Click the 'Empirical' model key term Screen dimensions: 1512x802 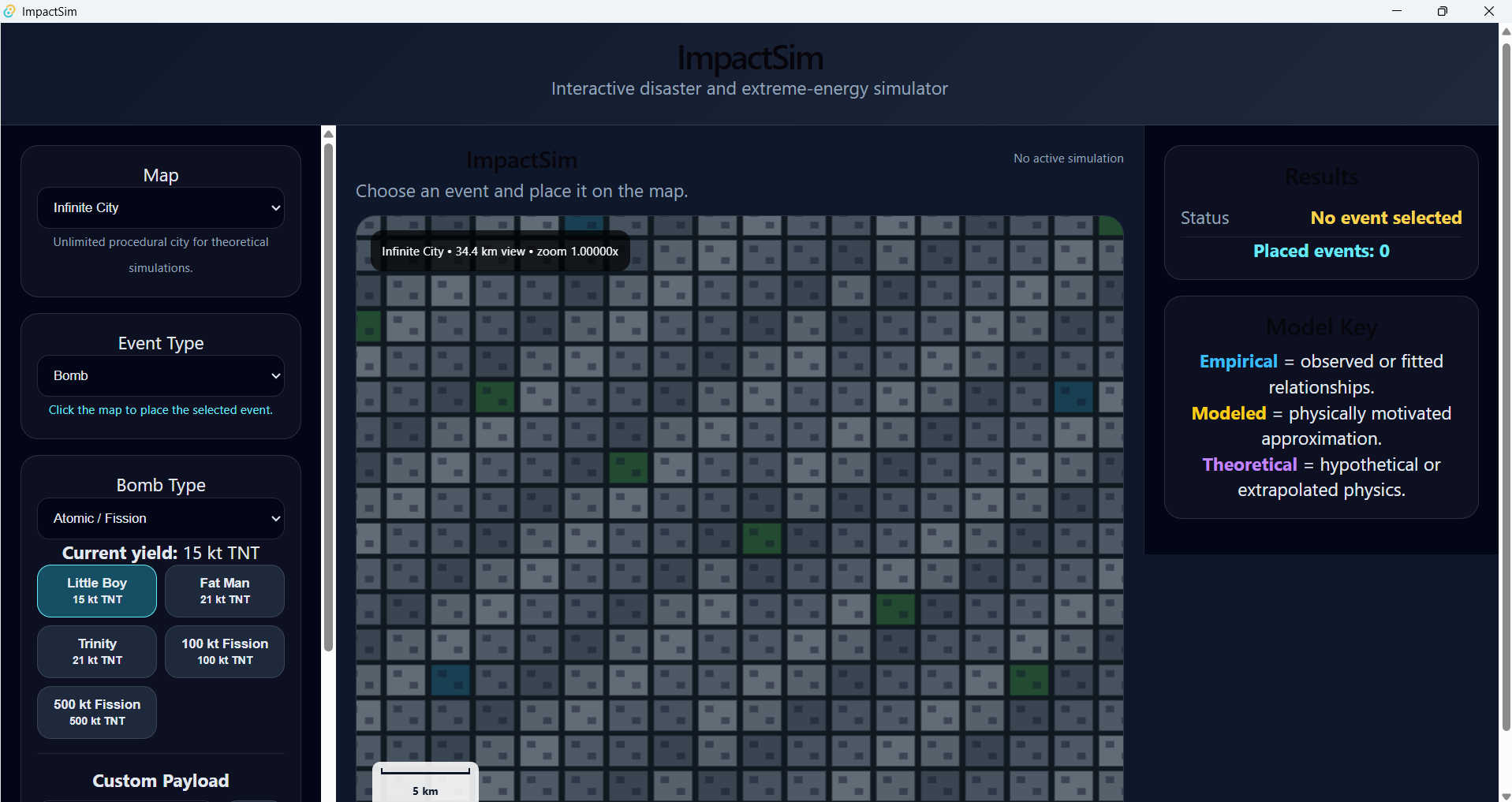point(1238,361)
